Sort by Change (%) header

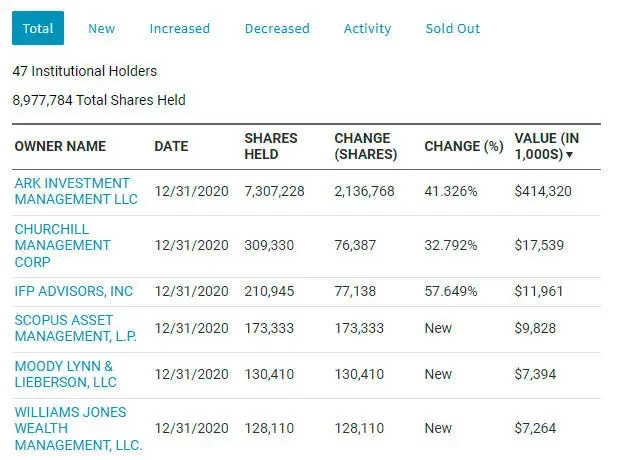pos(463,146)
